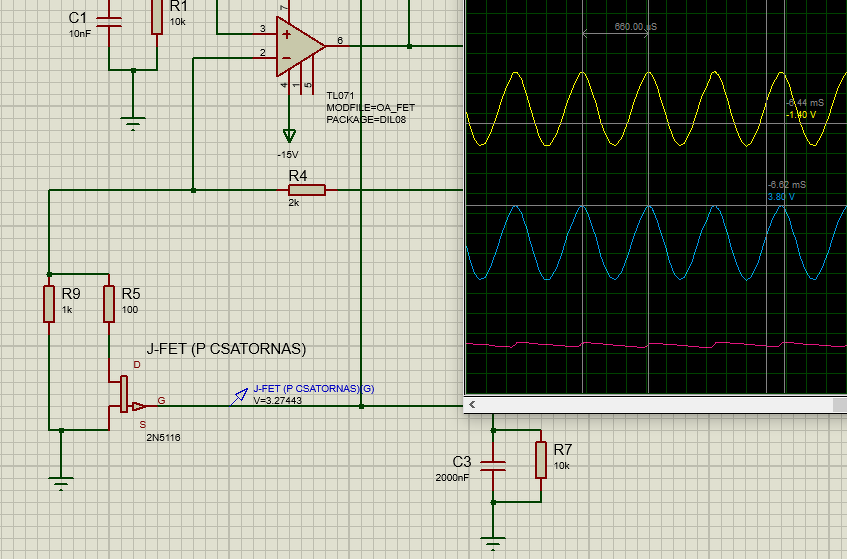Image resolution: width=847 pixels, height=559 pixels.
Task: Click the ground symbol below the J-FET
Action: 61,482
